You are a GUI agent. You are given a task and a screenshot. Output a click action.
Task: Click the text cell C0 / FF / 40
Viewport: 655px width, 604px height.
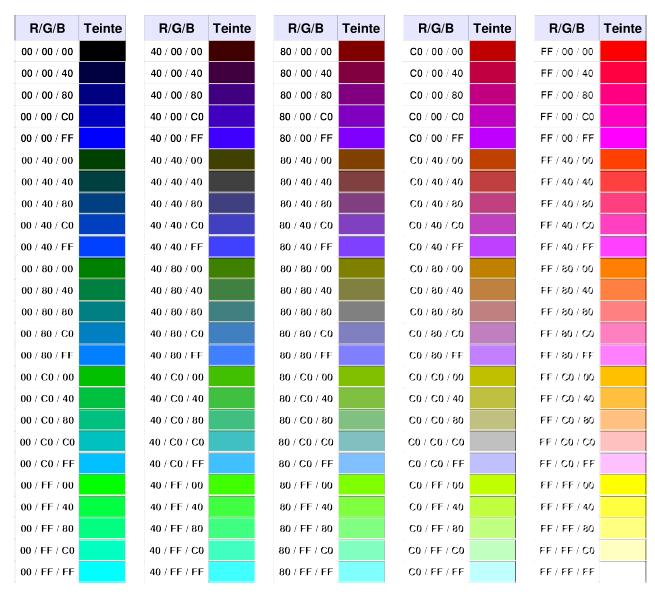(436, 506)
